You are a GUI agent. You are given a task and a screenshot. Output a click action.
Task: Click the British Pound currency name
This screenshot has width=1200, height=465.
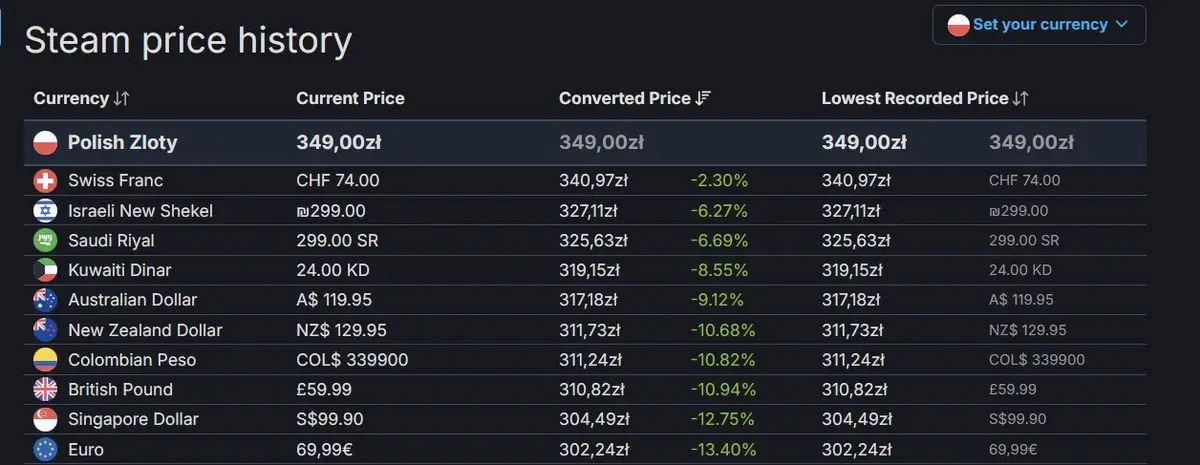pyautogui.click(x=120, y=390)
